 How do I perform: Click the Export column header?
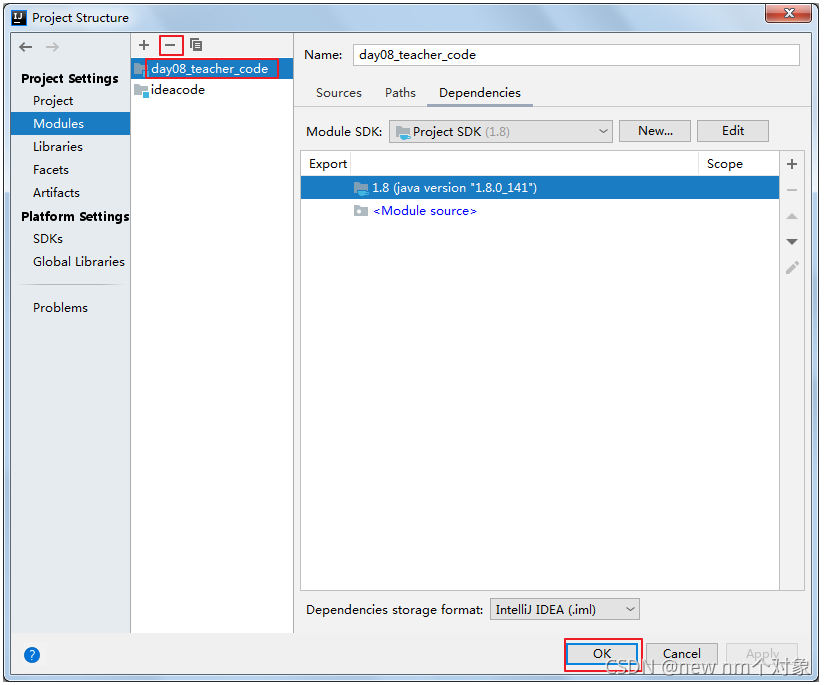(328, 164)
